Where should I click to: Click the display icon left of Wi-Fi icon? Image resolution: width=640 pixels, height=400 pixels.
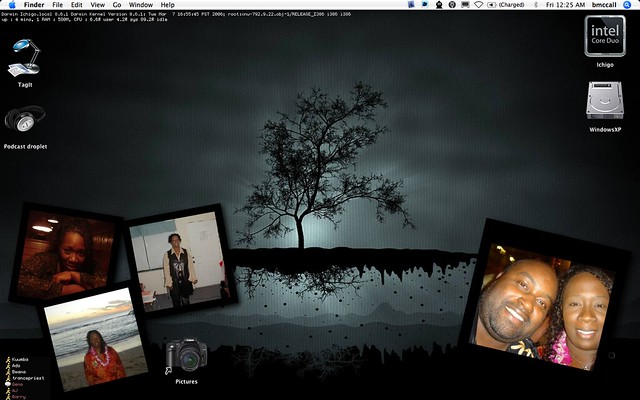[465, 5]
